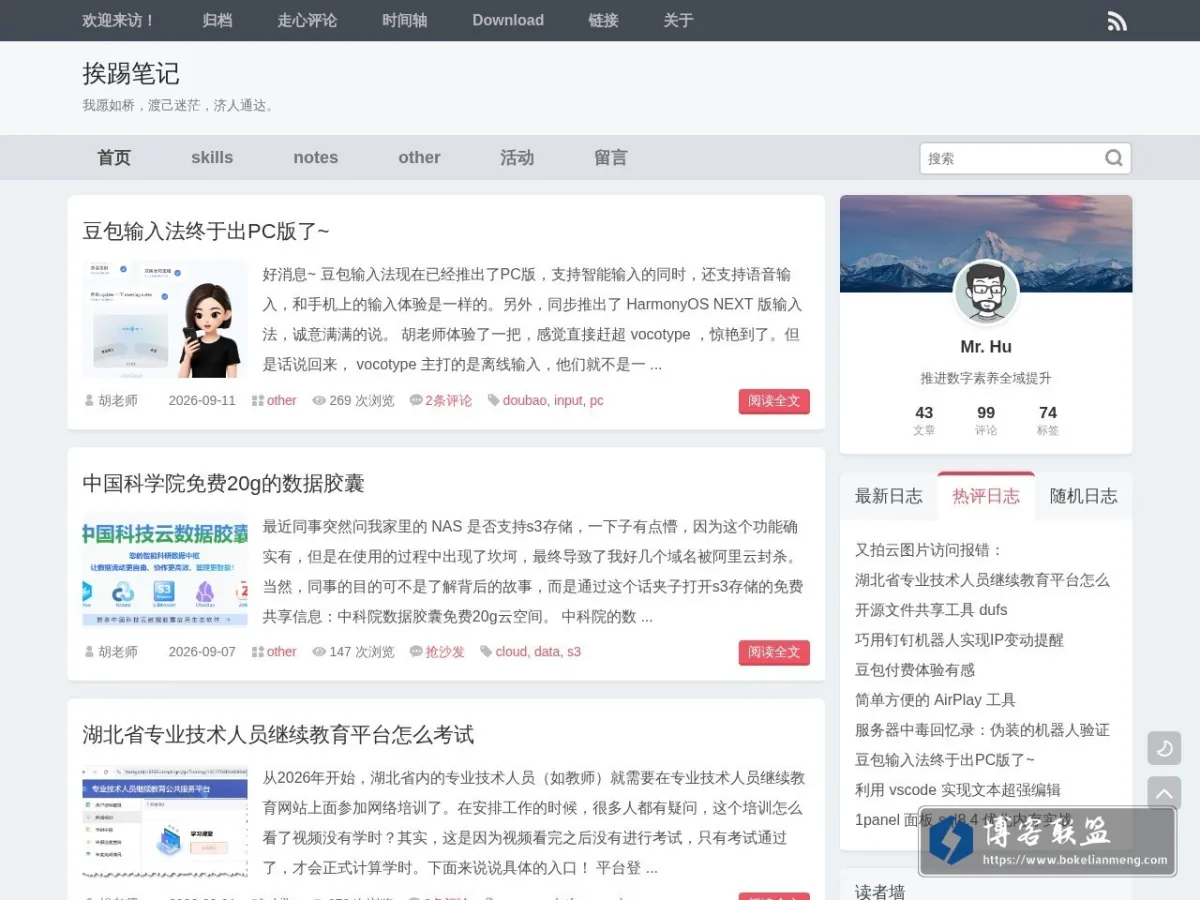Open 链接 in top navigation

603,20
